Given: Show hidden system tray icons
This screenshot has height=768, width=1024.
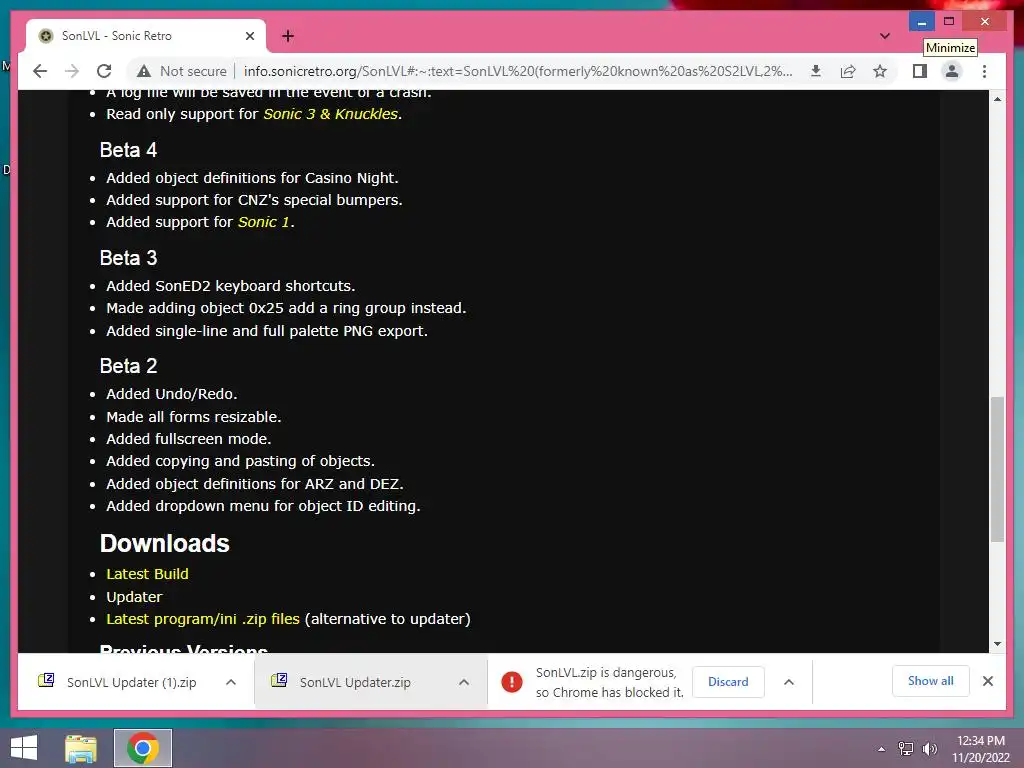Looking at the screenshot, I should click(881, 749).
